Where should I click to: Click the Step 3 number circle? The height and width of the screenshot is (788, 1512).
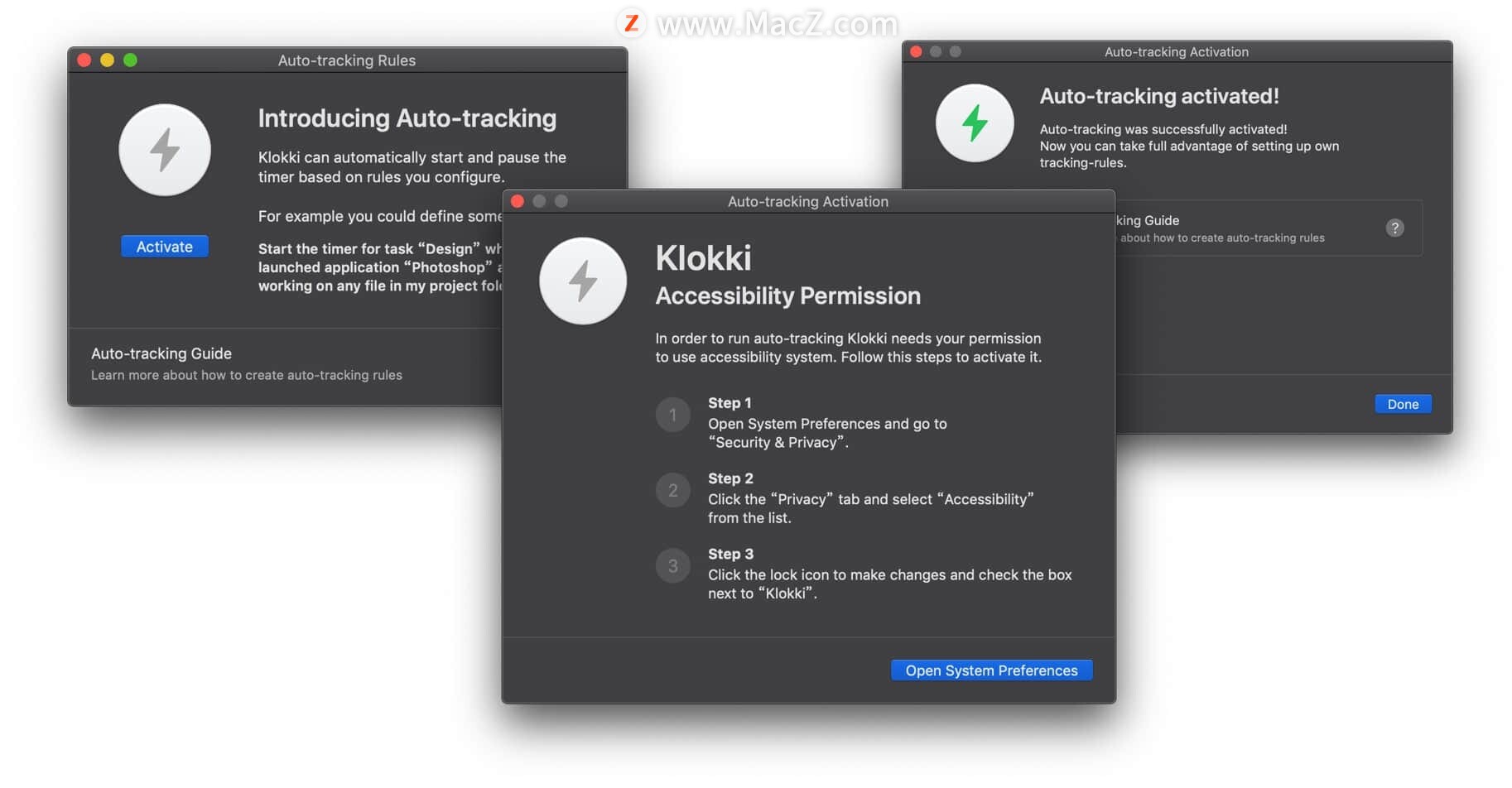point(672,566)
